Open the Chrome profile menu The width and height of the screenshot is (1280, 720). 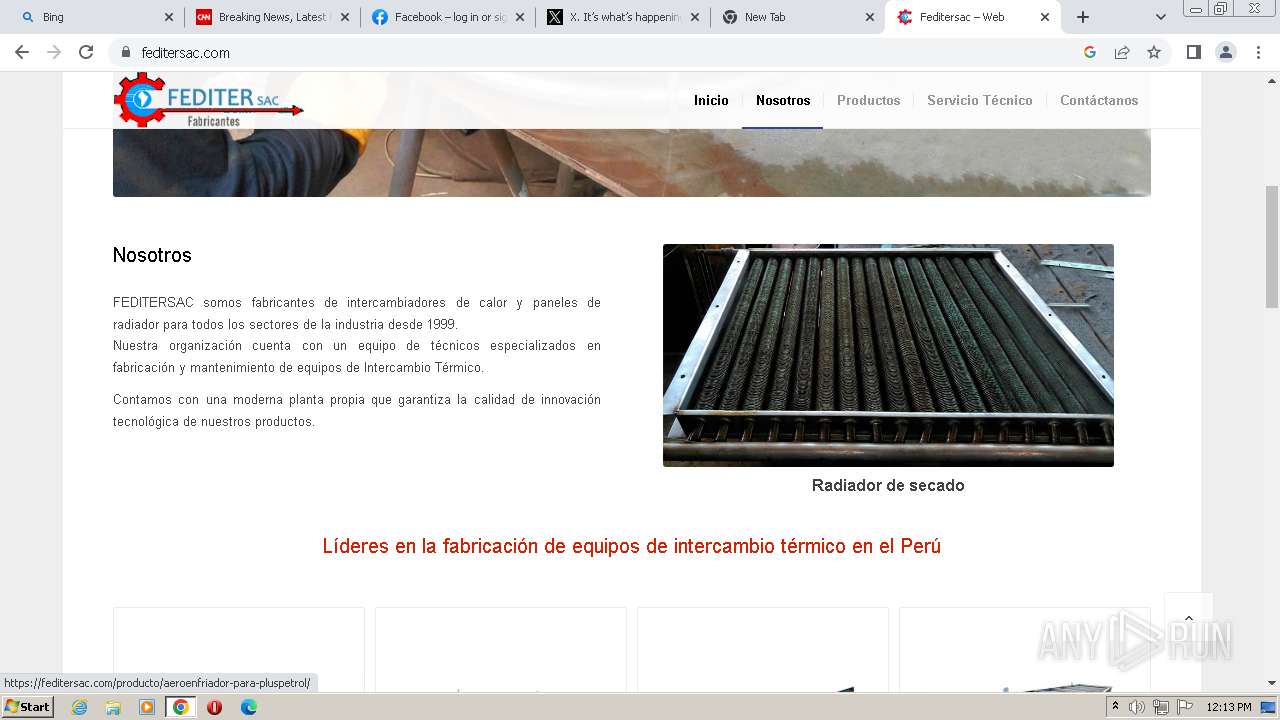pyautogui.click(x=1226, y=52)
